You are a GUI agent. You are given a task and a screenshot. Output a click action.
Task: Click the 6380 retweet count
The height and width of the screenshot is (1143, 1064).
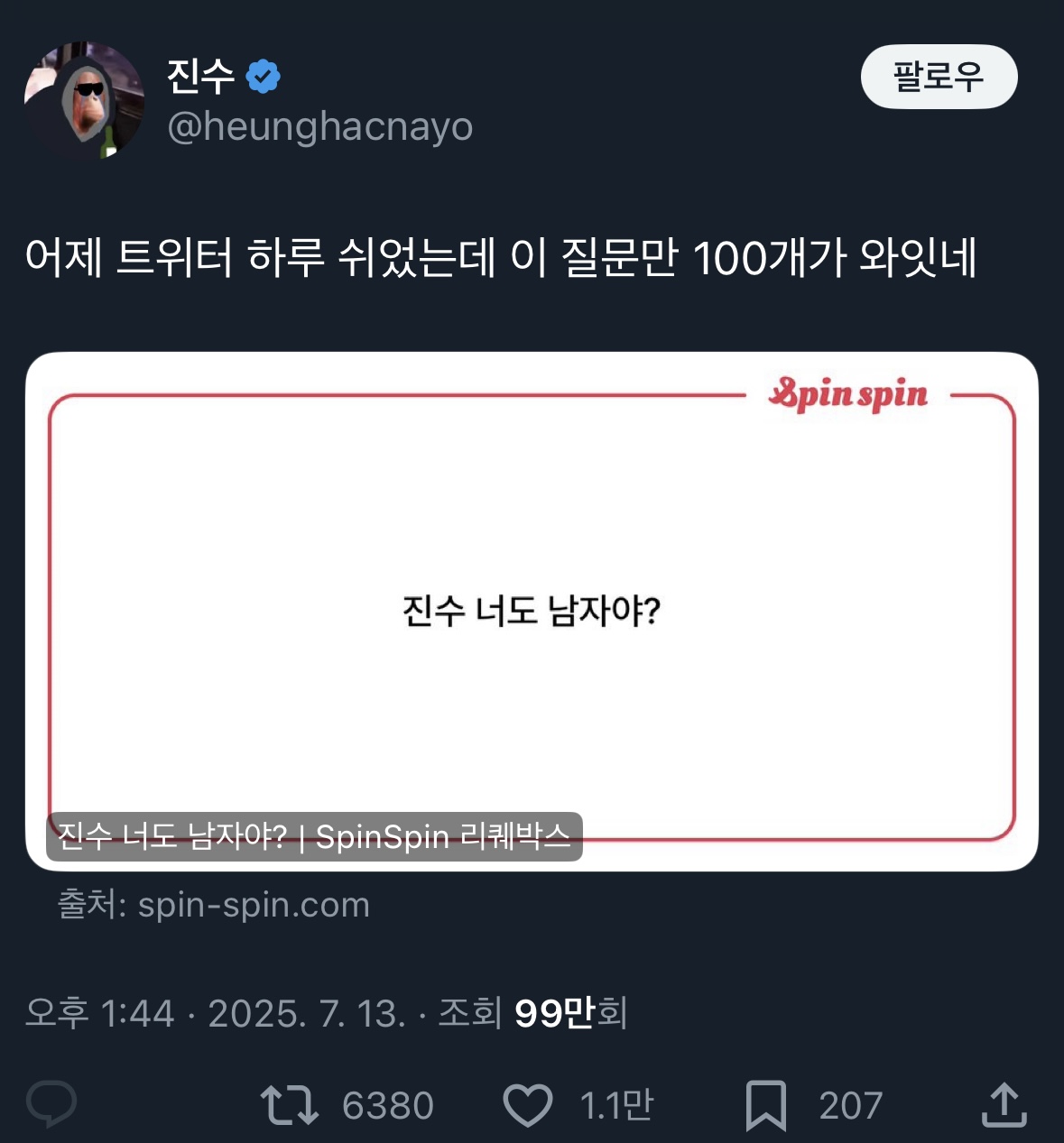pos(388,1106)
